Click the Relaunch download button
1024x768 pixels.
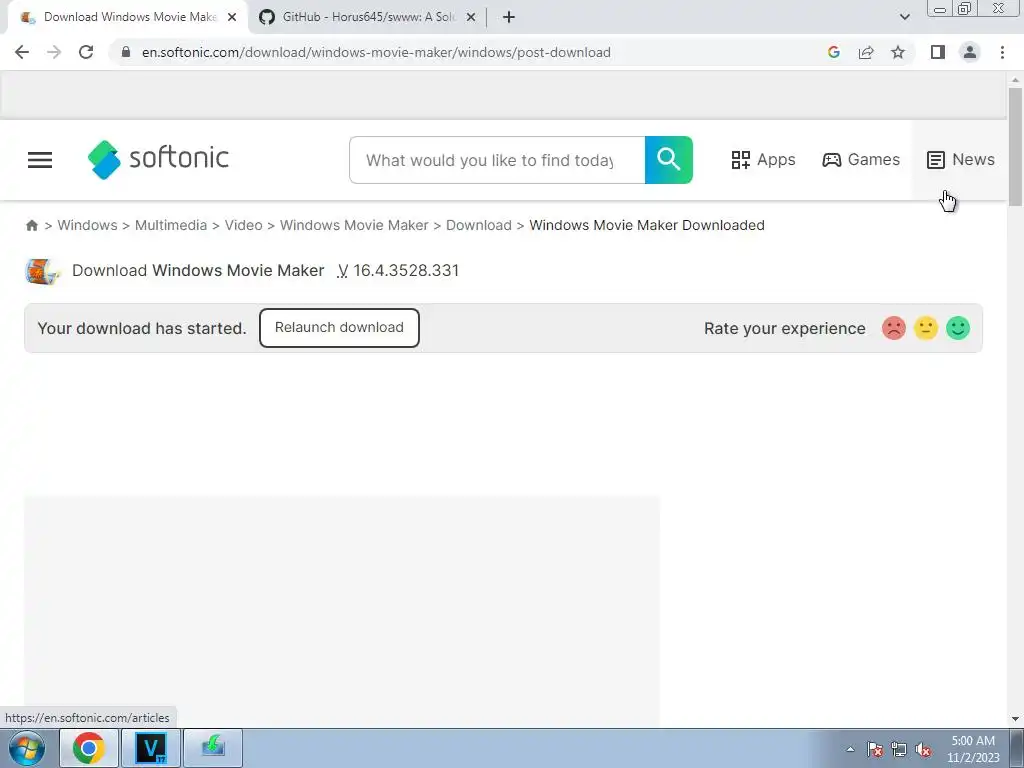point(339,328)
